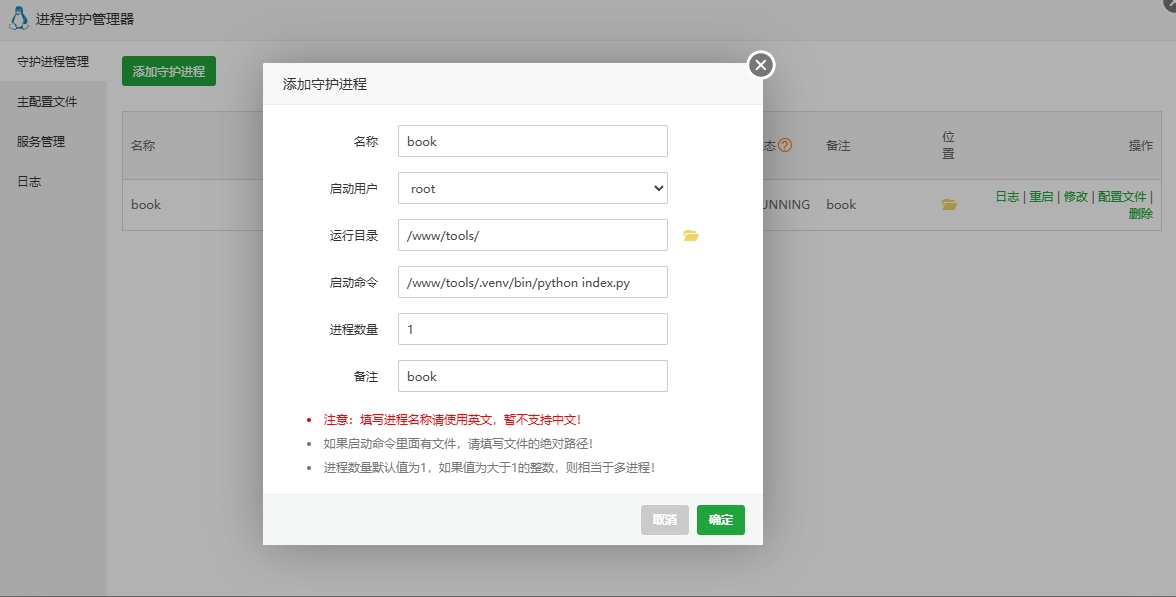The width and height of the screenshot is (1176, 597).
Task: Click 重启 link for book process
Action: 1041,197
